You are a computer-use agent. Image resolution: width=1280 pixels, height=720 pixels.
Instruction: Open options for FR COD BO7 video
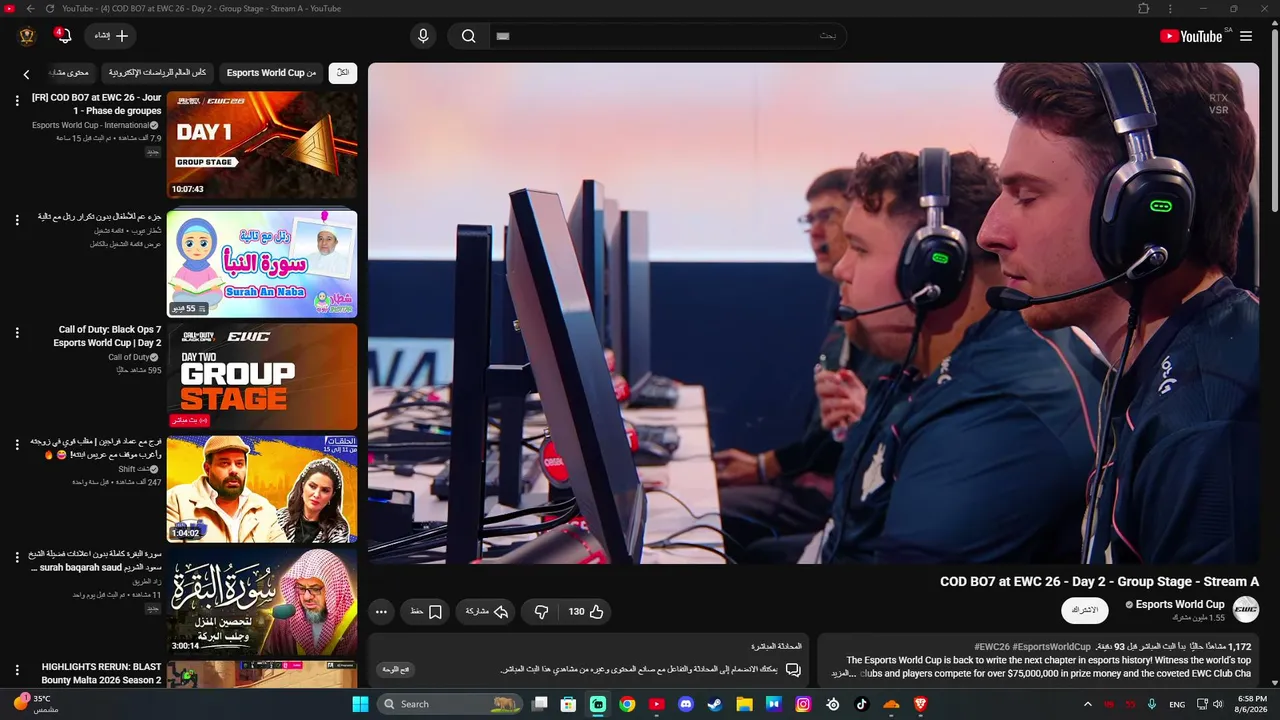tap(17, 101)
